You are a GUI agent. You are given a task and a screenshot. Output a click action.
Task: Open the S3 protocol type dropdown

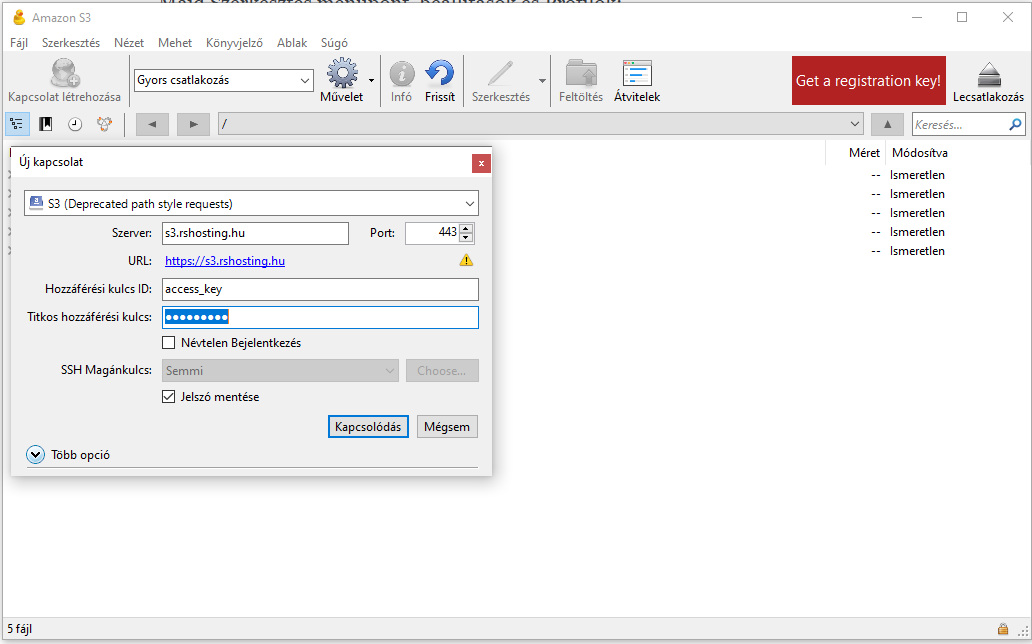pyautogui.click(x=251, y=203)
